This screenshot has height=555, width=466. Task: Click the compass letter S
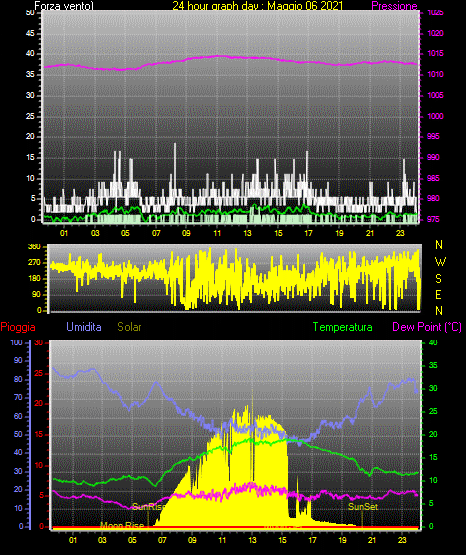point(438,279)
